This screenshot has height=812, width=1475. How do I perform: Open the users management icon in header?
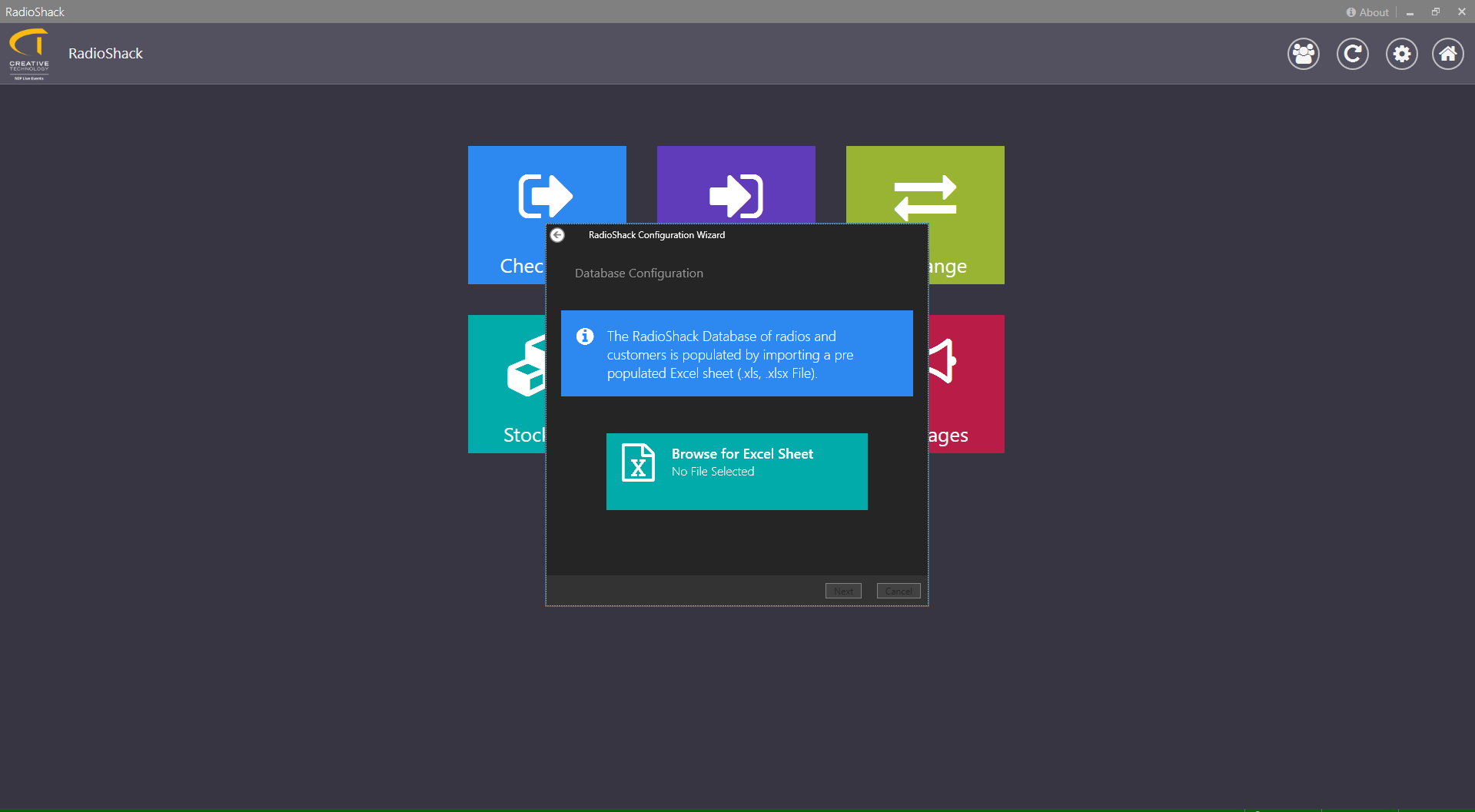[x=1303, y=54]
